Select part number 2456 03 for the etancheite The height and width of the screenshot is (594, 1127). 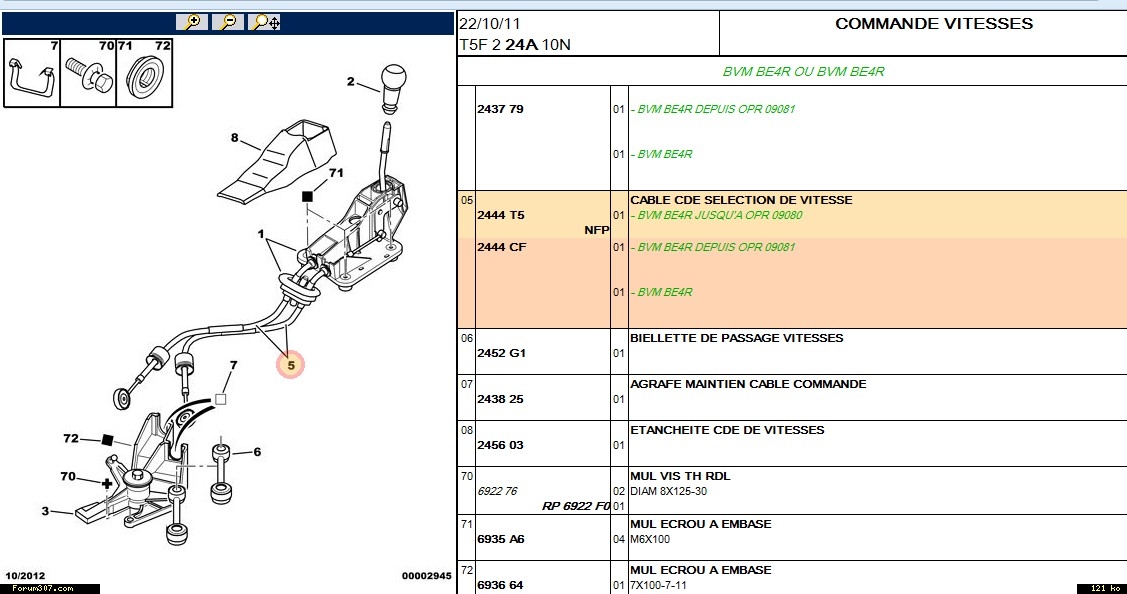pos(500,445)
